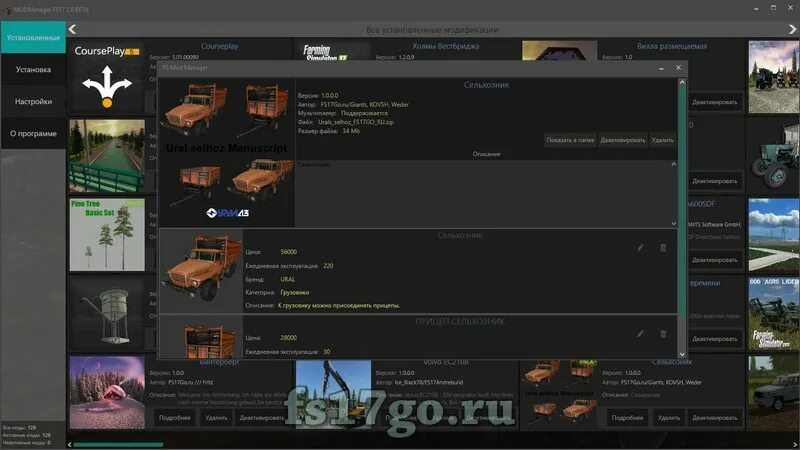The height and width of the screenshot is (450, 800).
Task: Close the FS Mod Manager dialog
Action: click(678, 67)
